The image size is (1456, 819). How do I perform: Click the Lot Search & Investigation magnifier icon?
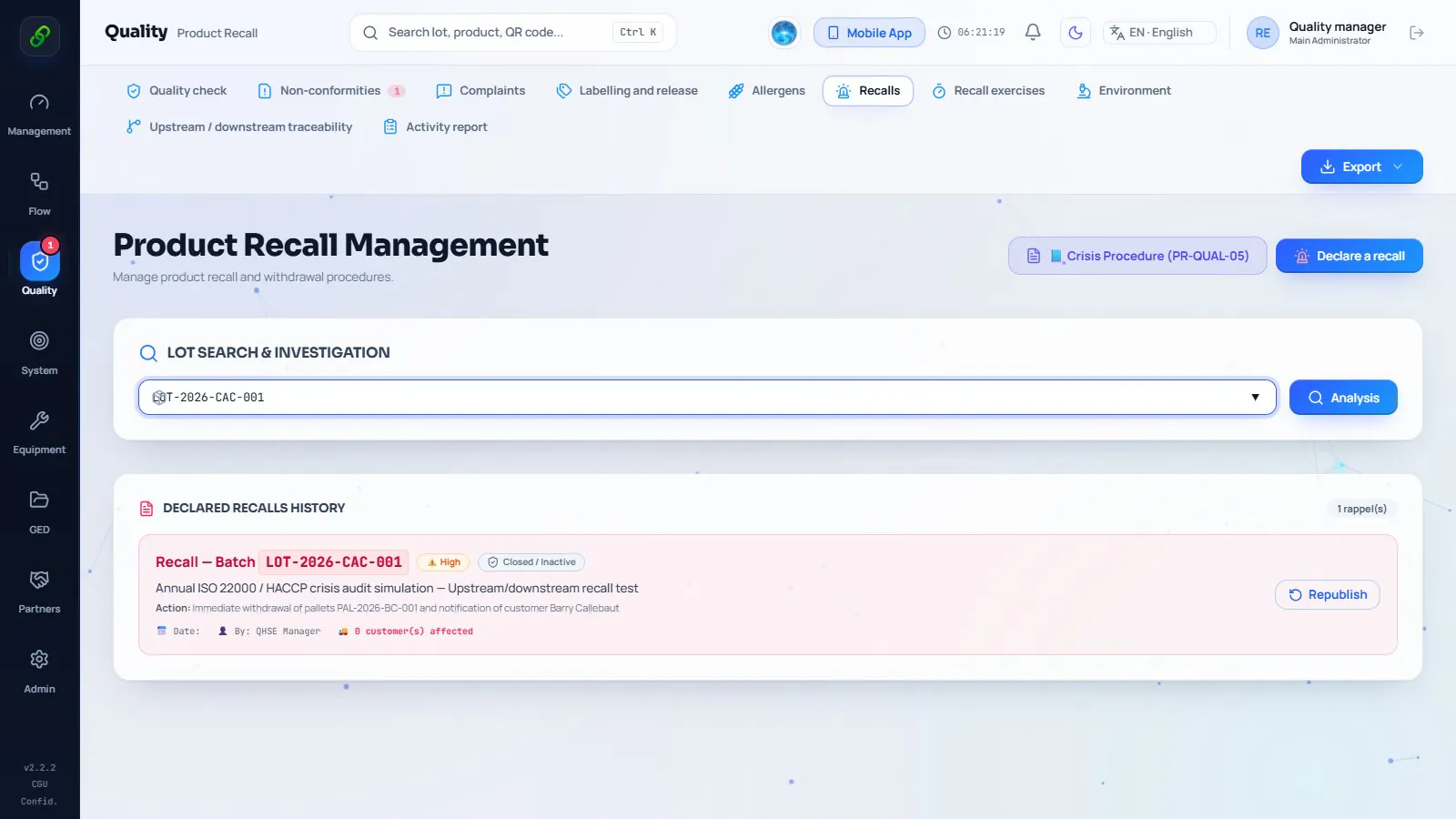coord(148,353)
